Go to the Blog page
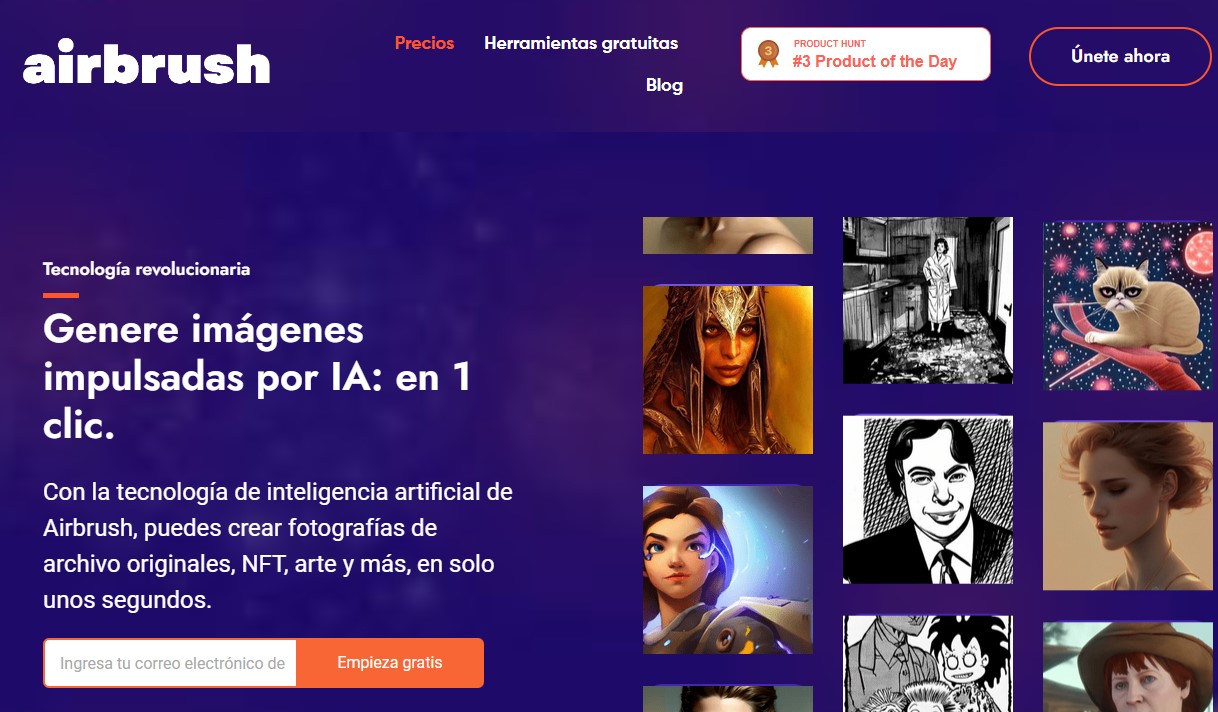Viewport: 1218px width, 712px height. coord(664,85)
